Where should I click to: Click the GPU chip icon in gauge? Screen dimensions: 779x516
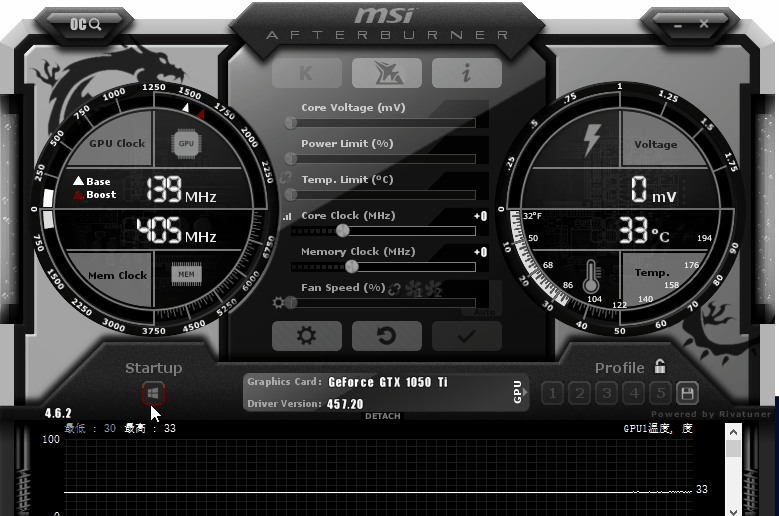(x=186, y=144)
